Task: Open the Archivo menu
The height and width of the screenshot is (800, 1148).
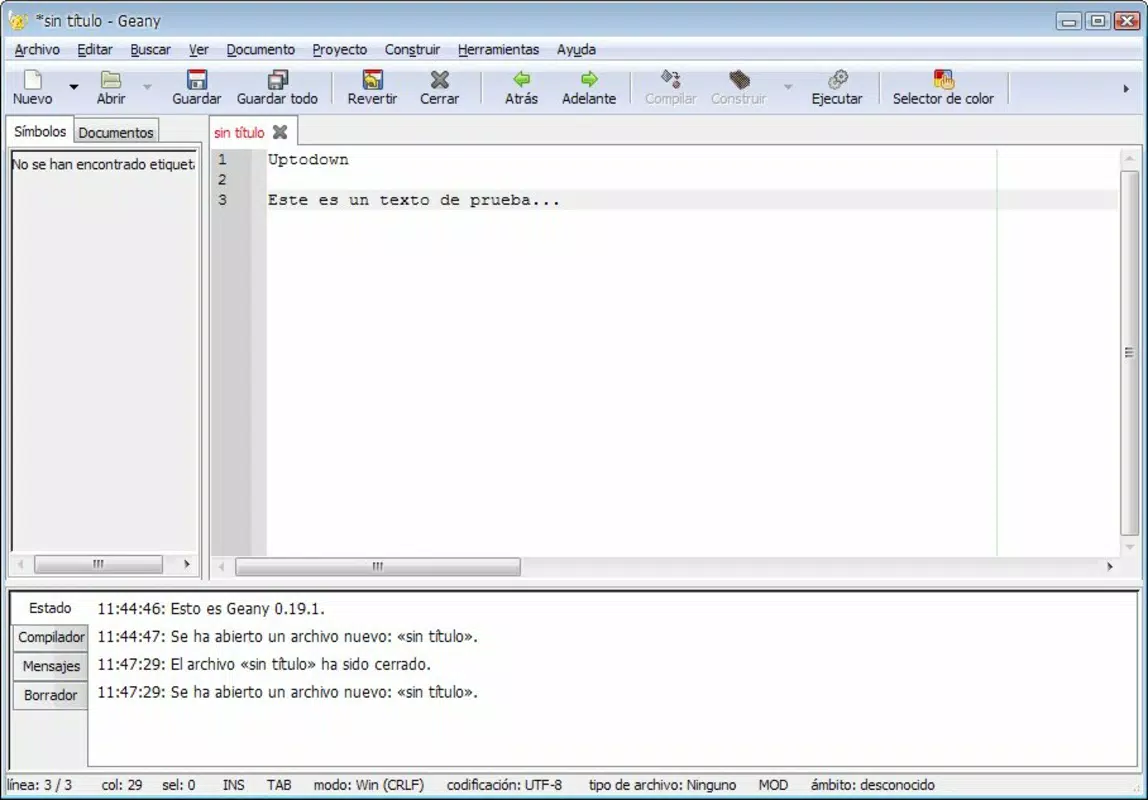Action: [37, 50]
